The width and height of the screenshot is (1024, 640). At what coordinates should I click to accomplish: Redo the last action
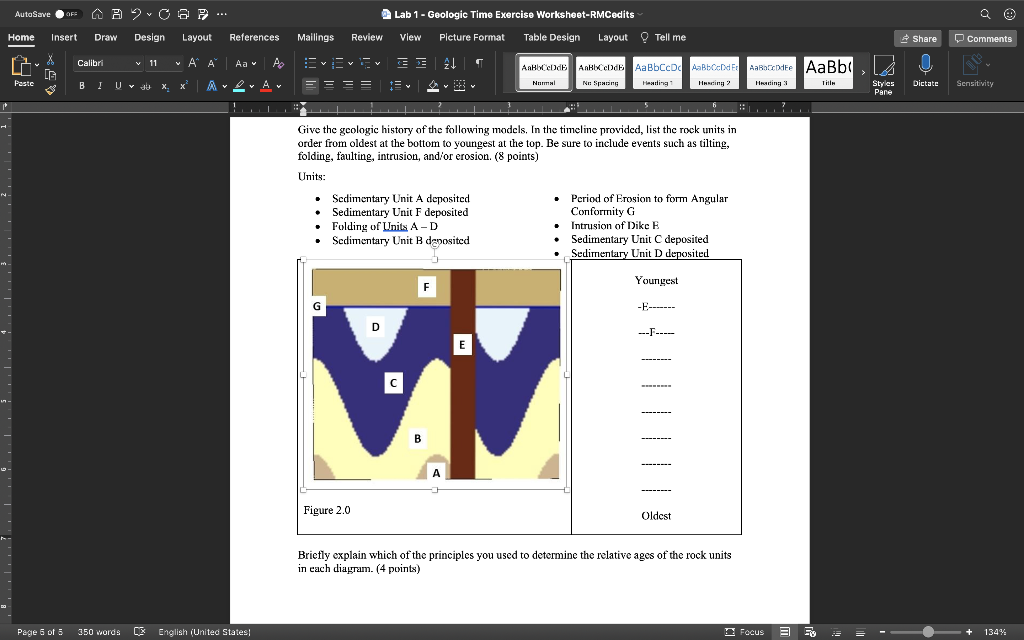[x=164, y=14]
